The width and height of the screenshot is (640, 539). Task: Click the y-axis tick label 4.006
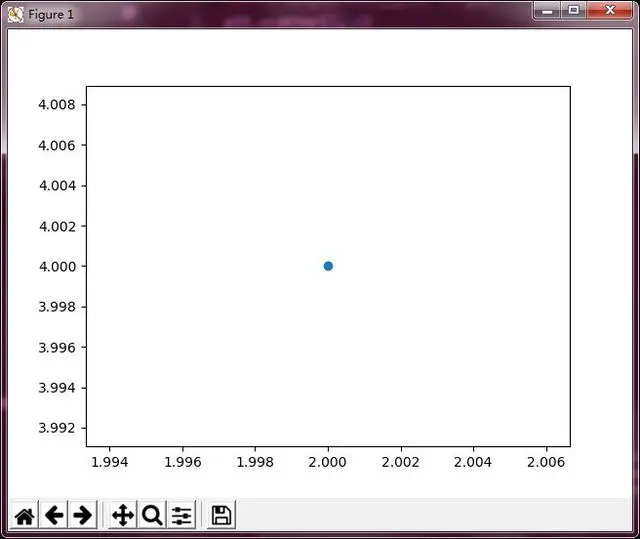(x=57, y=145)
